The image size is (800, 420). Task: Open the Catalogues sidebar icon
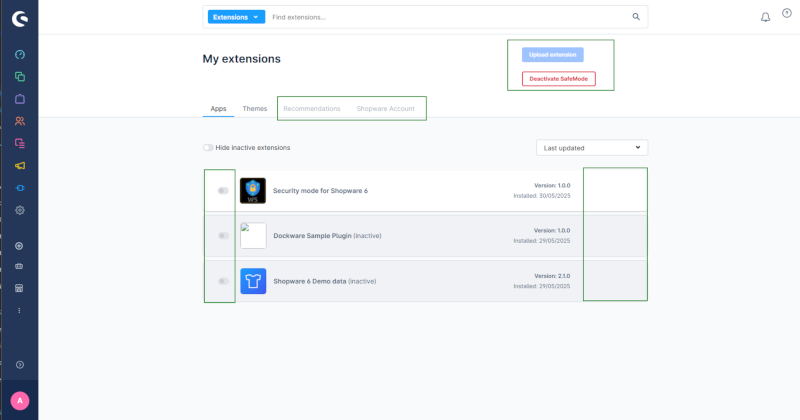[20, 77]
